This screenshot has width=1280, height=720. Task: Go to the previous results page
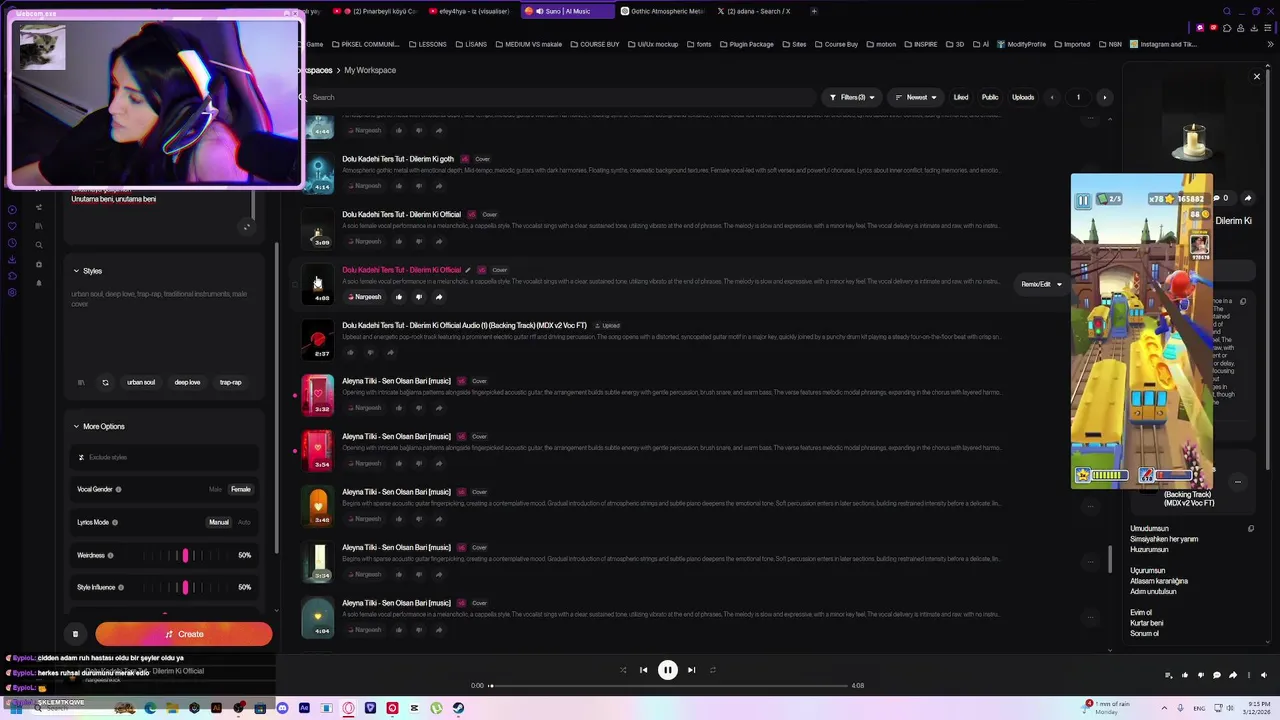pos(1052,97)
